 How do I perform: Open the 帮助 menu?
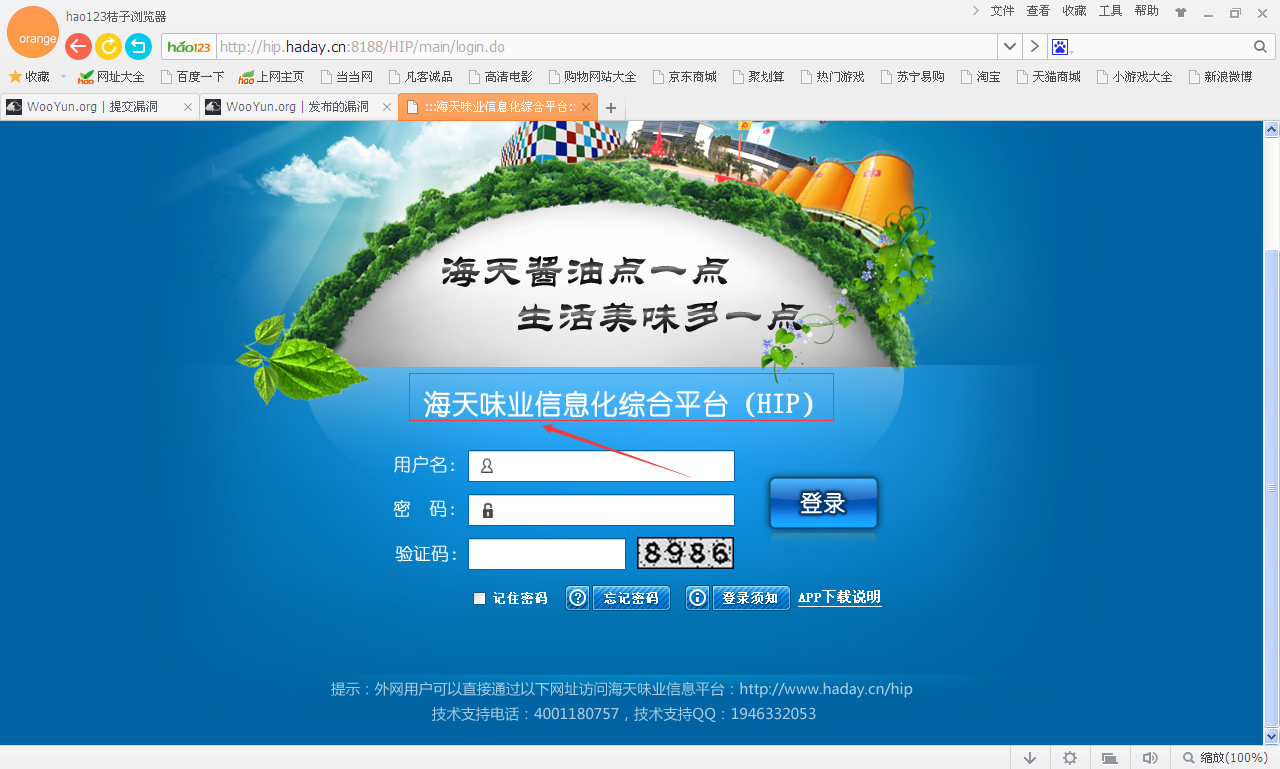point(1146,11)
